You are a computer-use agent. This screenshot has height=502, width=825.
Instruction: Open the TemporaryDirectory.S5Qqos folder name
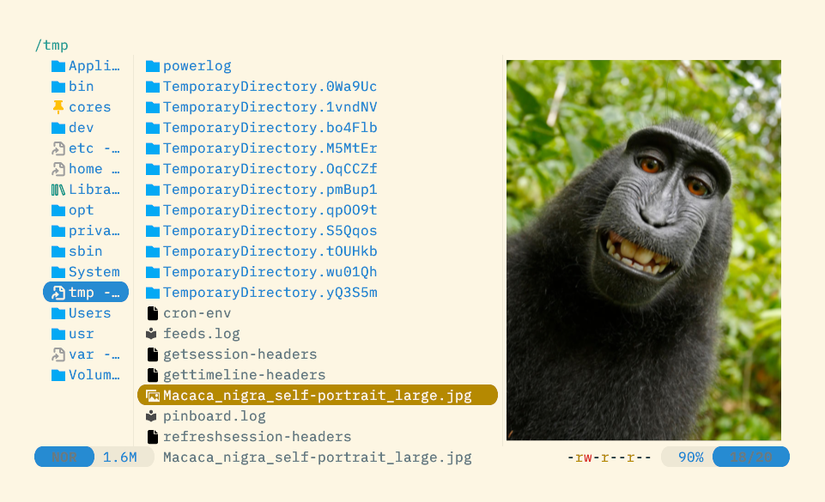270,231
